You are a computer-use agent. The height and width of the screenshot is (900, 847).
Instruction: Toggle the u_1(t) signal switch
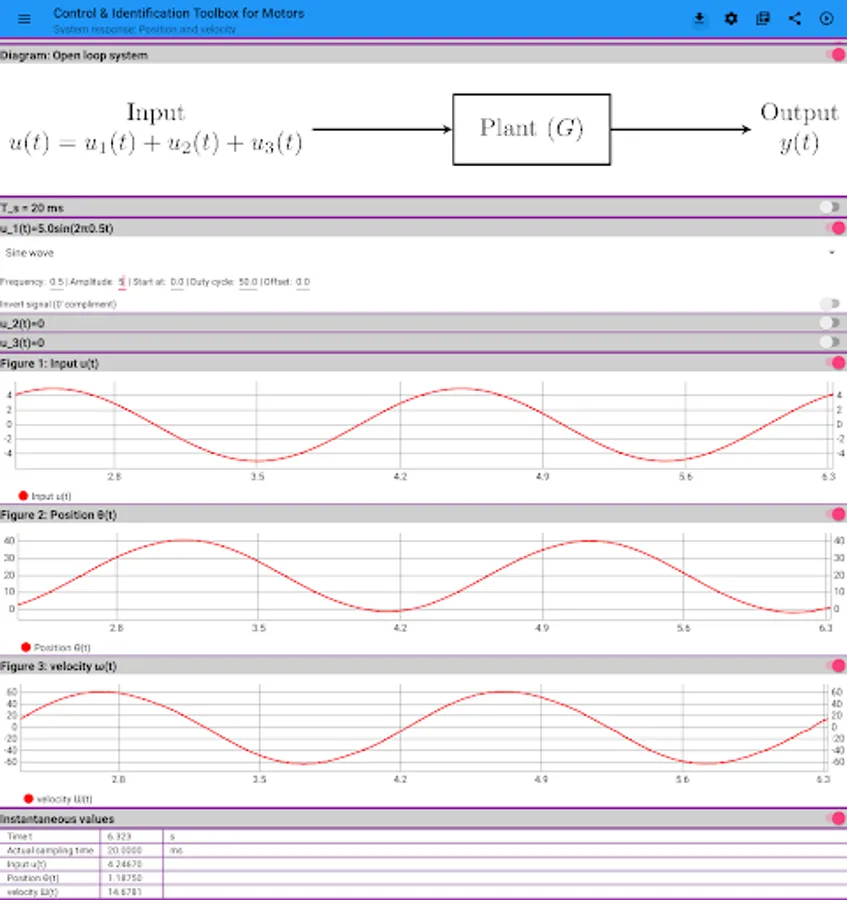tap(834, 228)
